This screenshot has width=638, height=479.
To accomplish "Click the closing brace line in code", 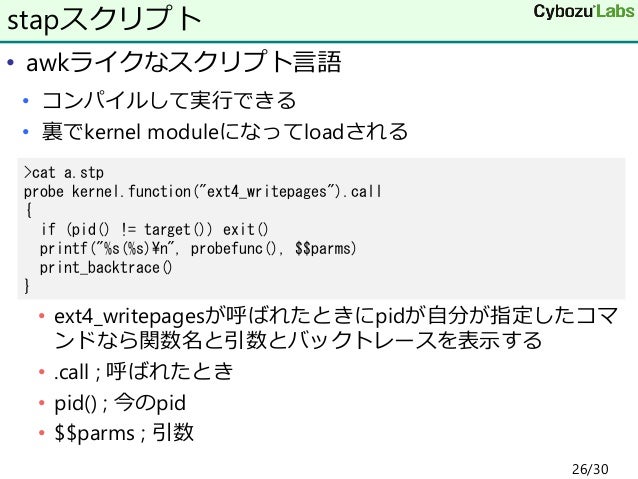I will (x=27, y=286).
